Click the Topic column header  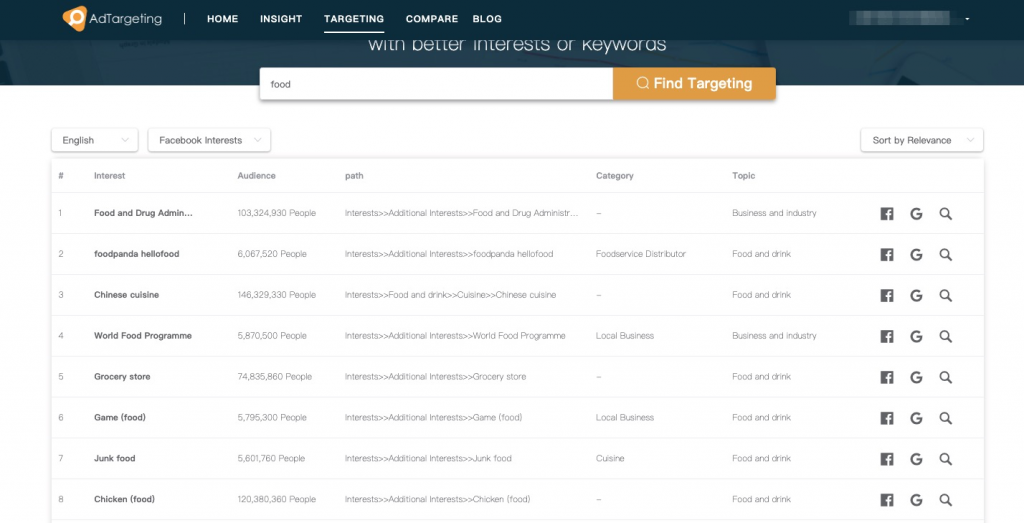point(744,176)
